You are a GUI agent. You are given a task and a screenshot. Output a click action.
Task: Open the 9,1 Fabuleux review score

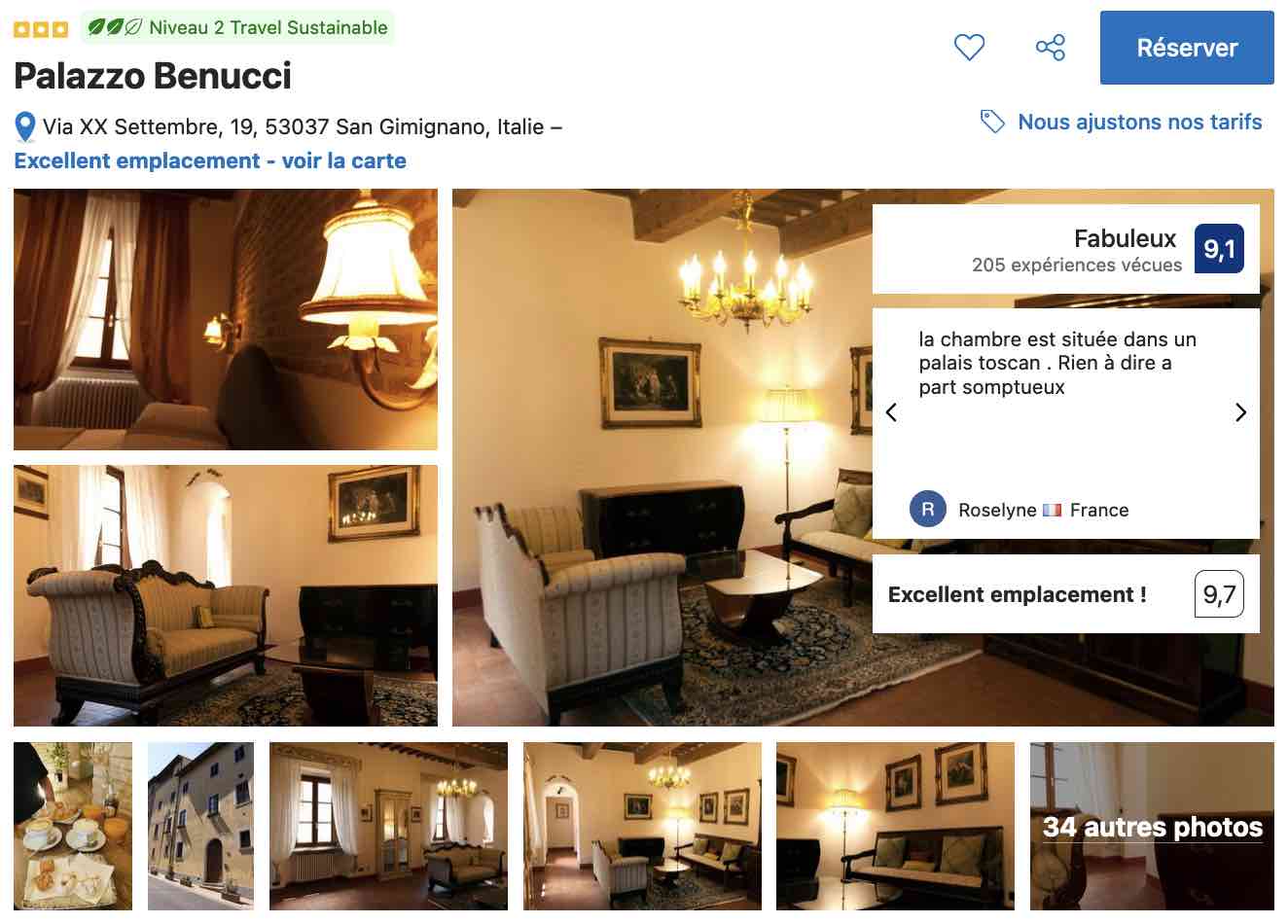tap(1219, 249)
